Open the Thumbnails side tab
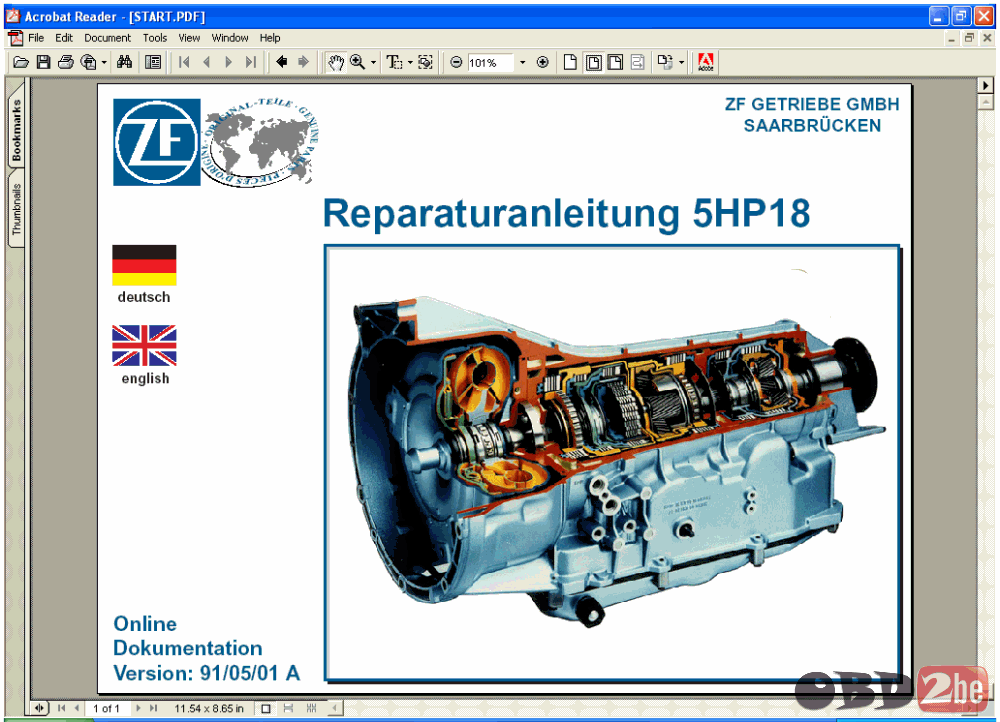This screenshot has height=722, width=1000. point(16,209)
